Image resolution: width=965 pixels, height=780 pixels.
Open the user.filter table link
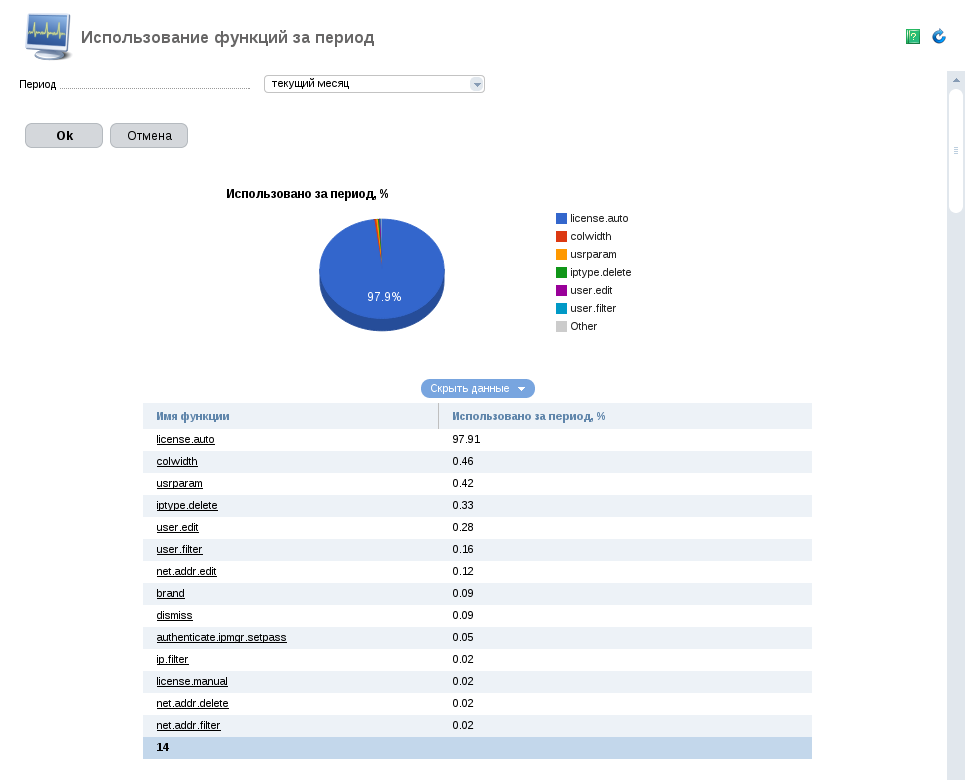[179, 550]
